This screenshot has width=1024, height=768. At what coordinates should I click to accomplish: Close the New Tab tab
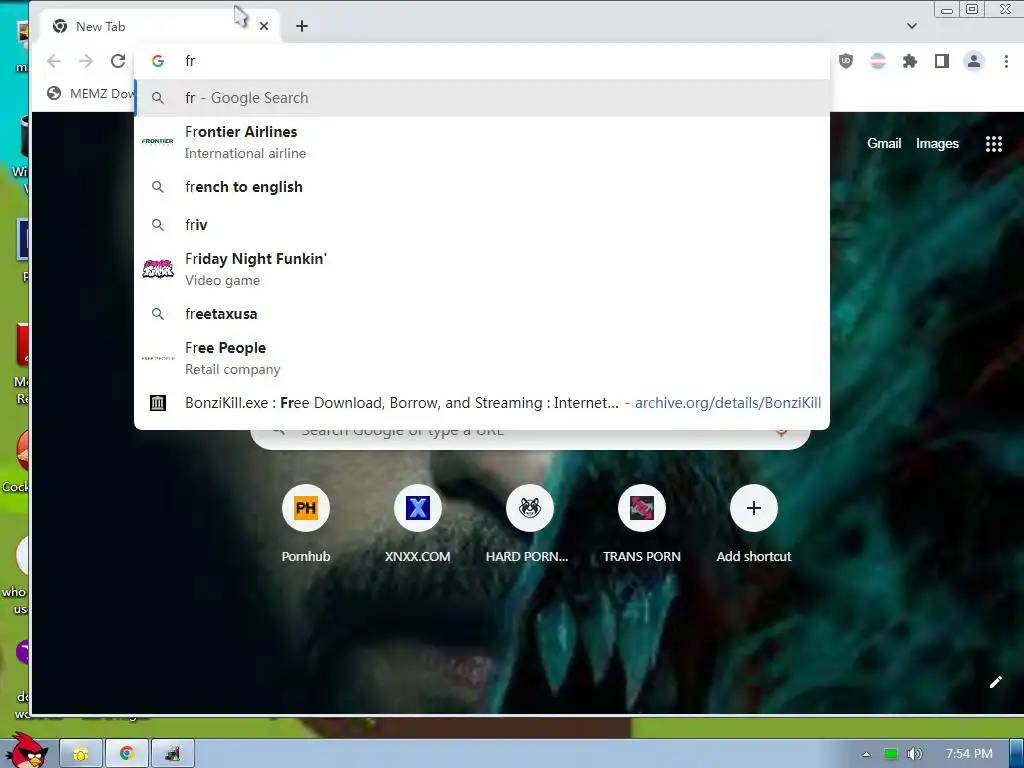[264, 26]
